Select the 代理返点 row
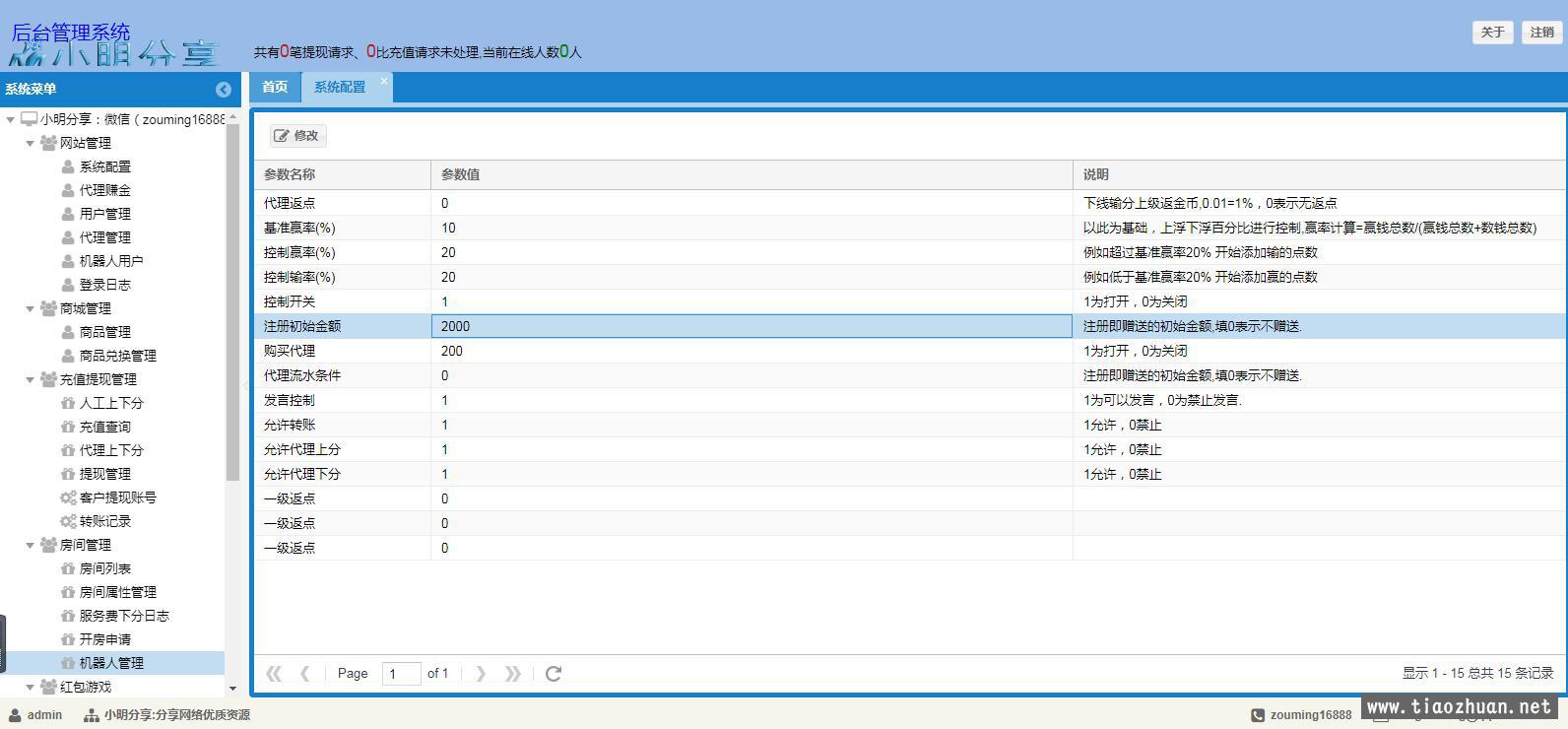The image size is (1568, 729). pyautogui.click(x=909, y=203)
